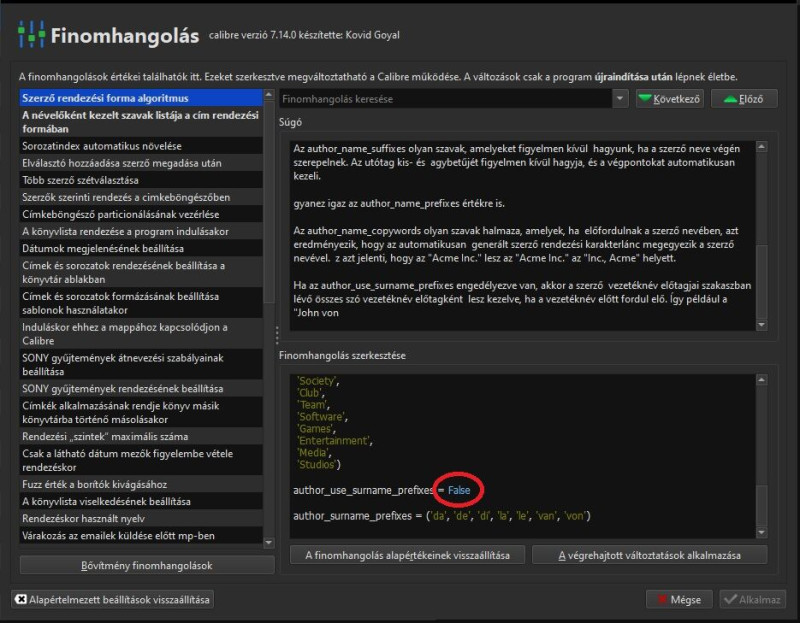Click the 'Software' entry in editor
The image size is (800, 623).
point(320,416)
